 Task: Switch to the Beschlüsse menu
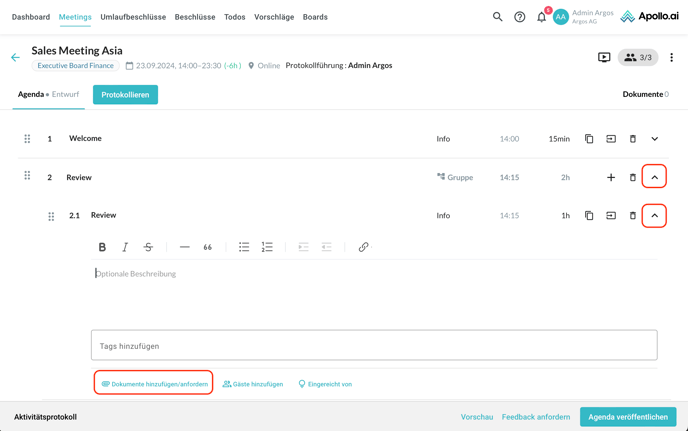(x=195, y=17)
